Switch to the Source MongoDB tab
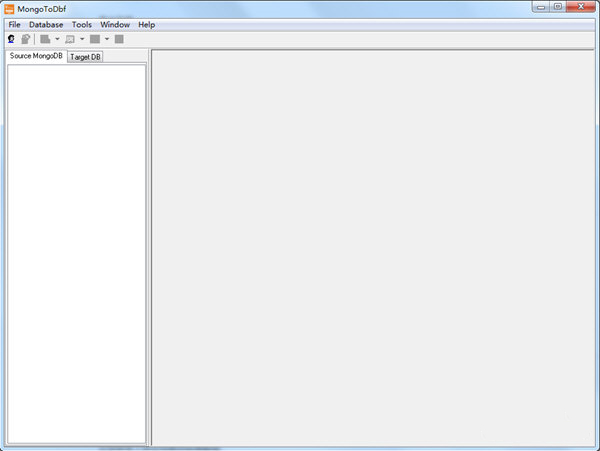 36,56
